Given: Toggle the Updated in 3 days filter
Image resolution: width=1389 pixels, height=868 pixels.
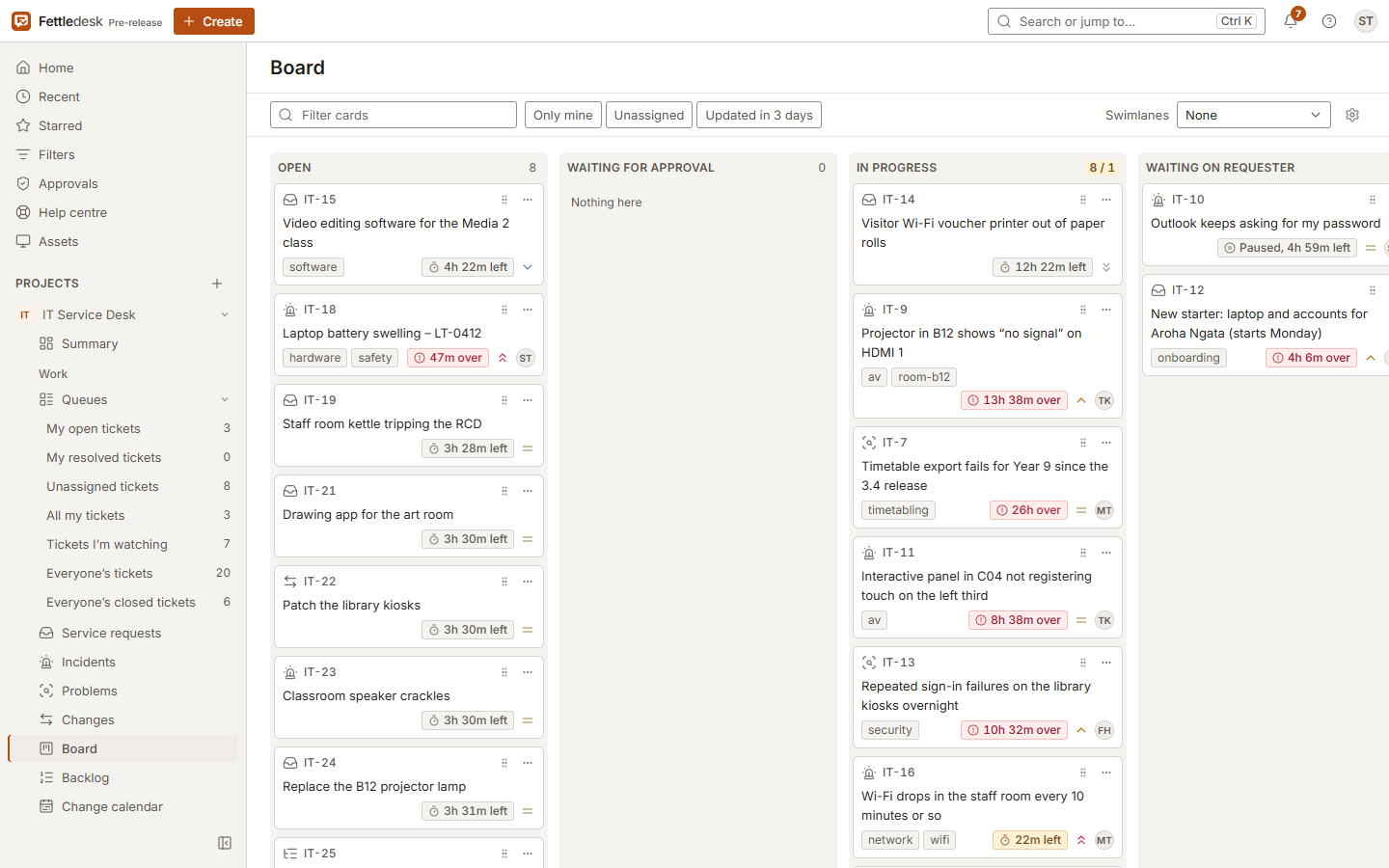Looking at the screenshot, I should tap(759, 115).
